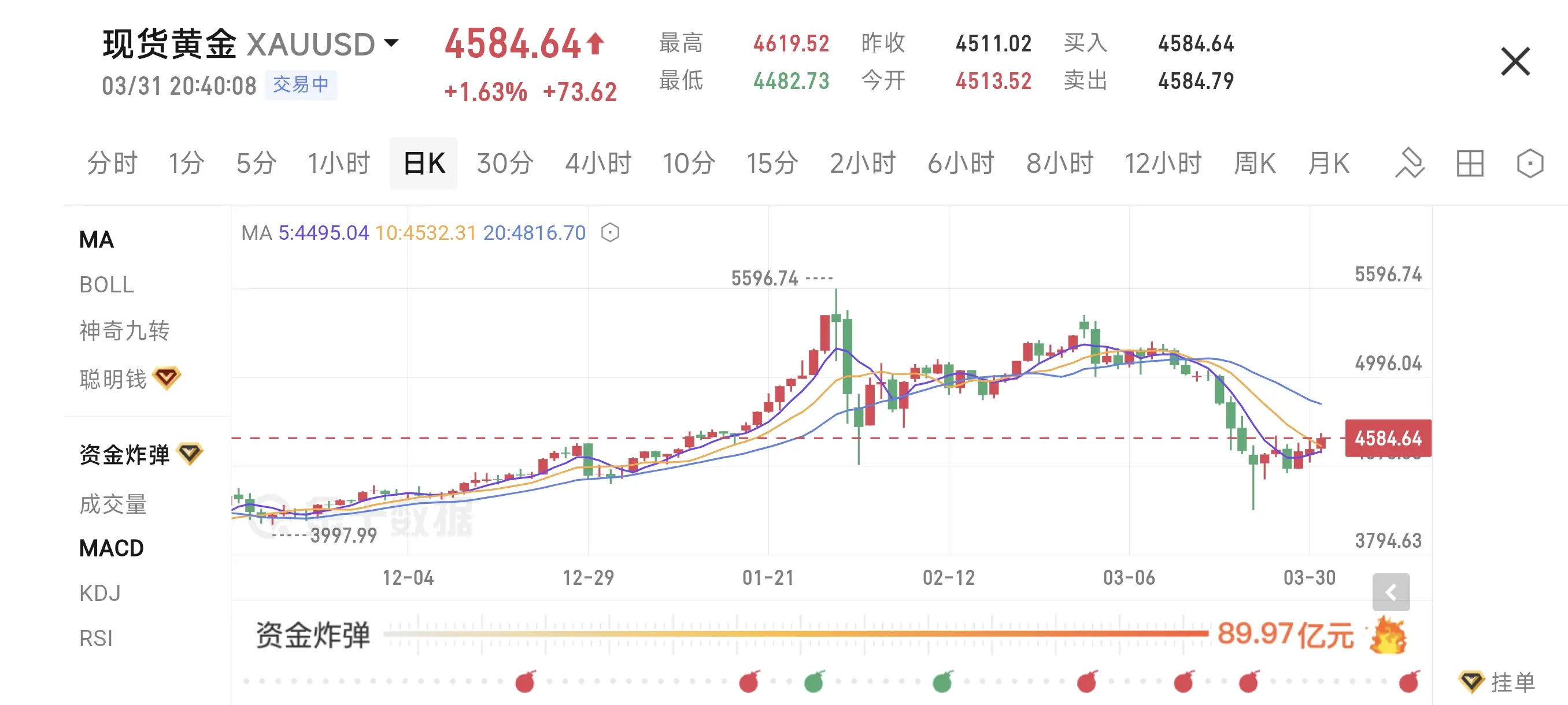Click the 资金炸弹 gradient progress bar
This screenshot has height=705, width=1568.
tap(795, 634)
